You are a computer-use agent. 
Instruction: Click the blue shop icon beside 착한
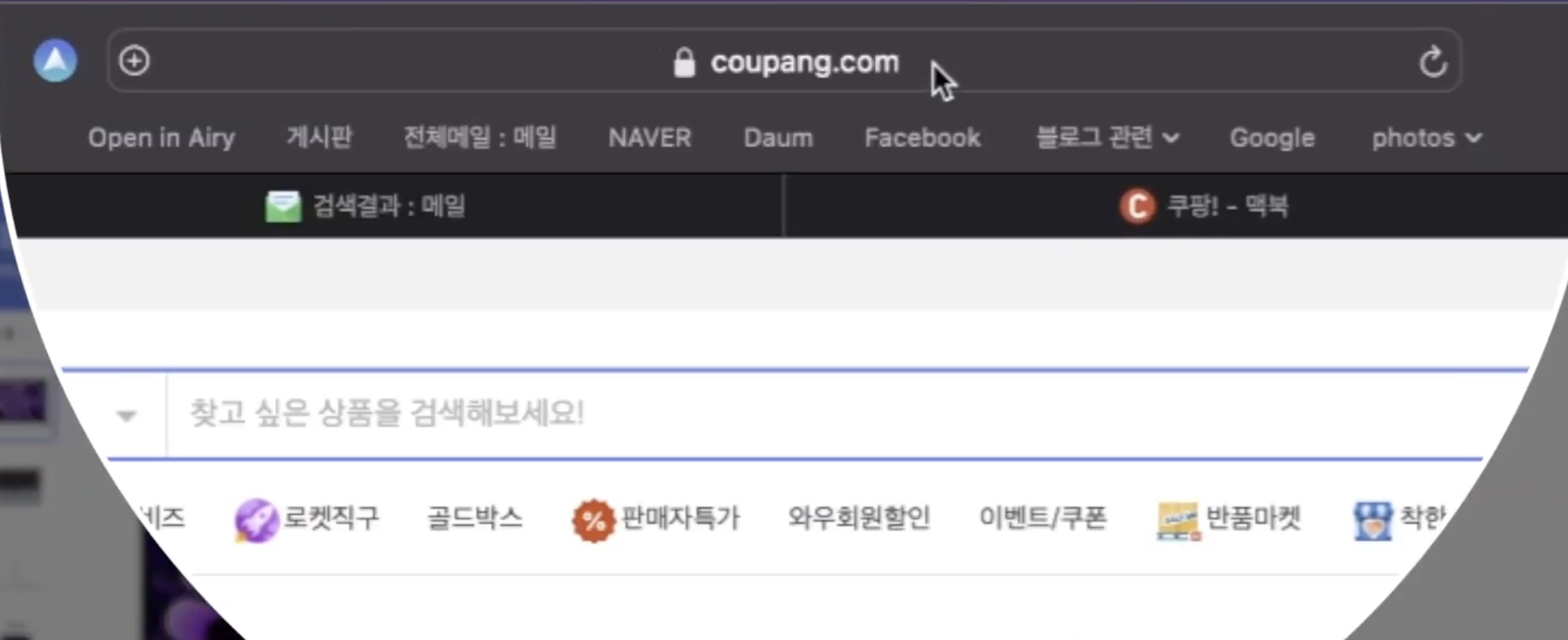coord(1373,521)
